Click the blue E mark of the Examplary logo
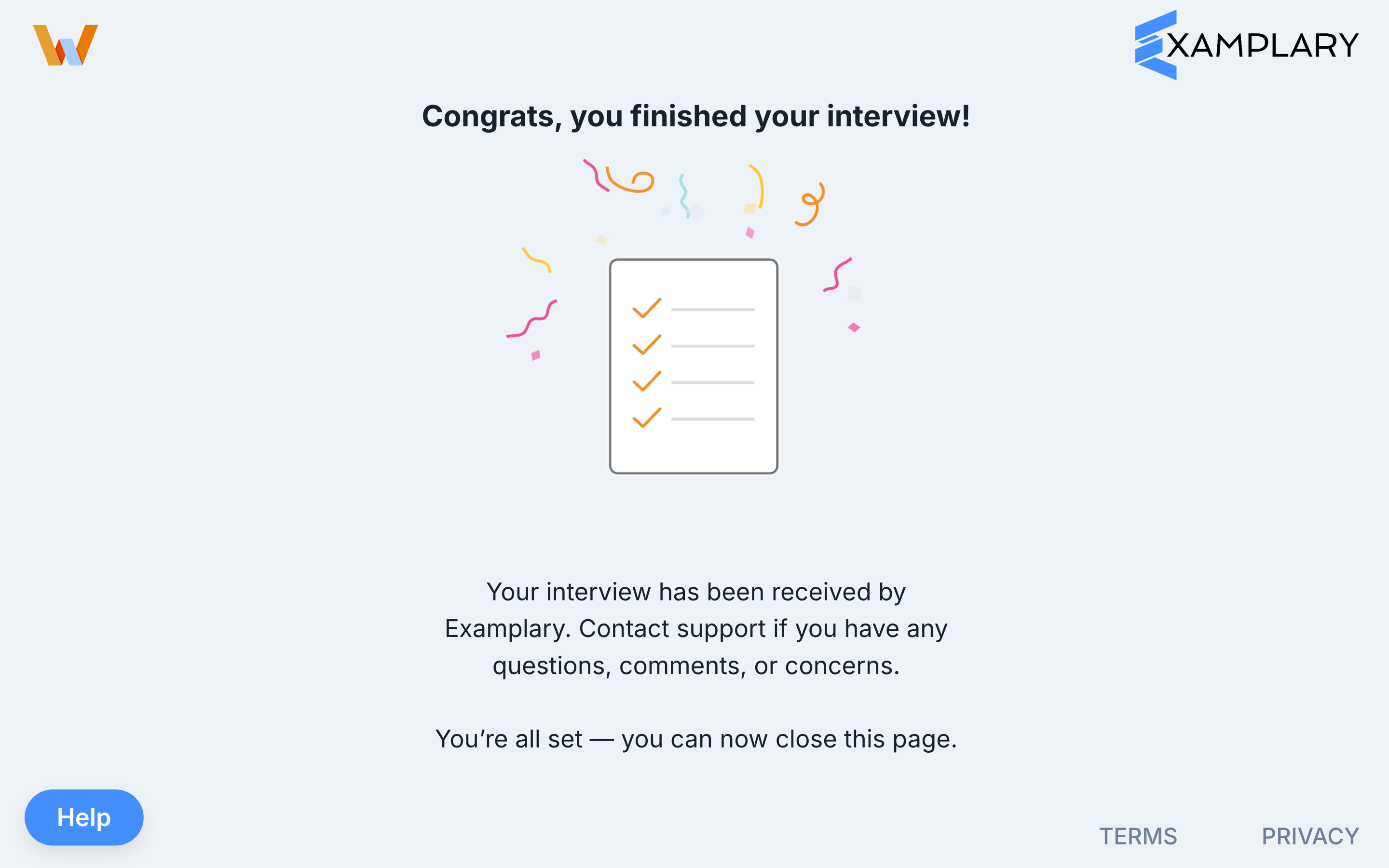Image resolution: width=1389 pixels, height=868 pixels. click(x=1154, y=45)
